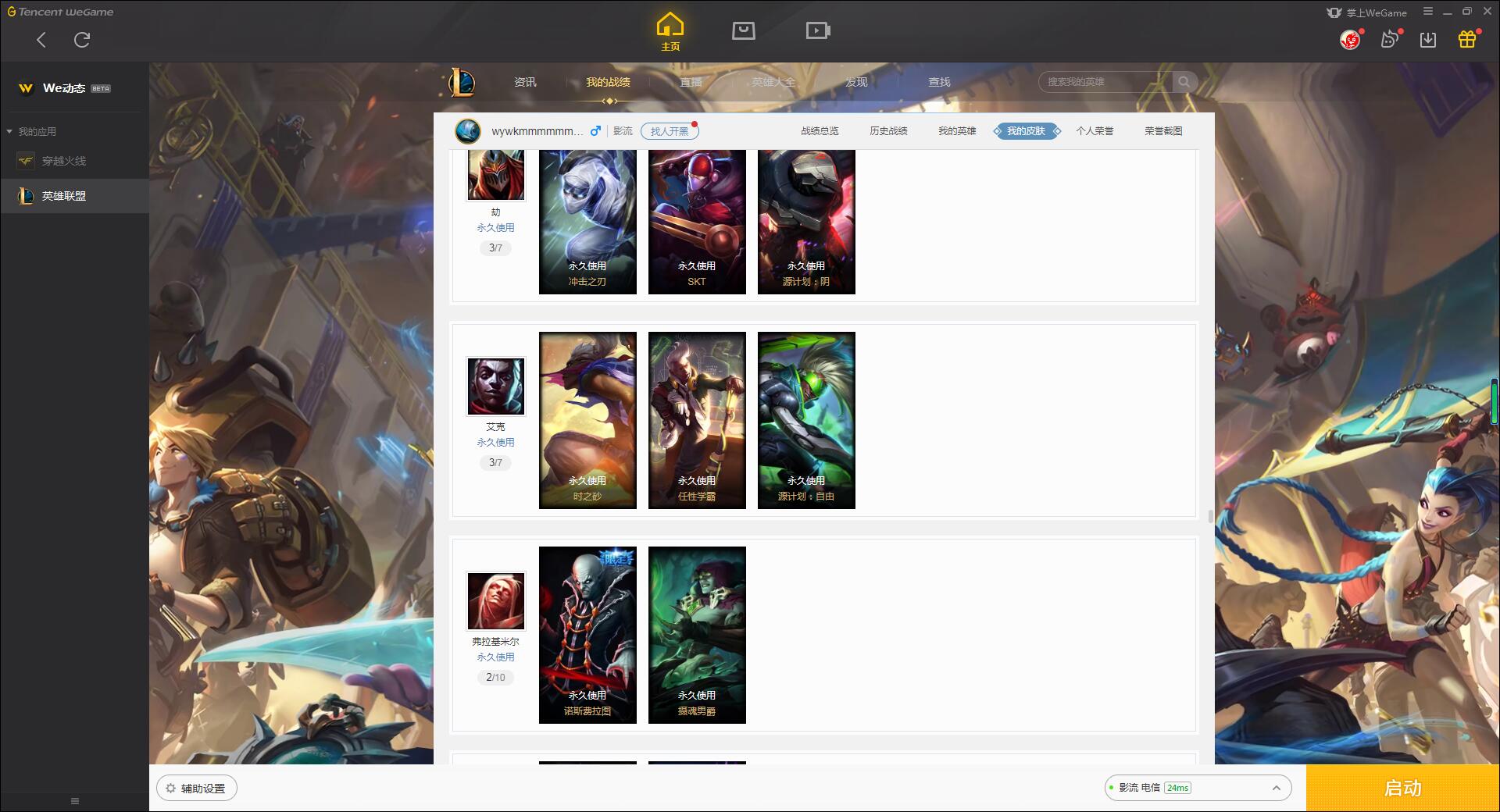Click the refresh icon
The image size is (1500, 812).
click(x=82, y=40)
